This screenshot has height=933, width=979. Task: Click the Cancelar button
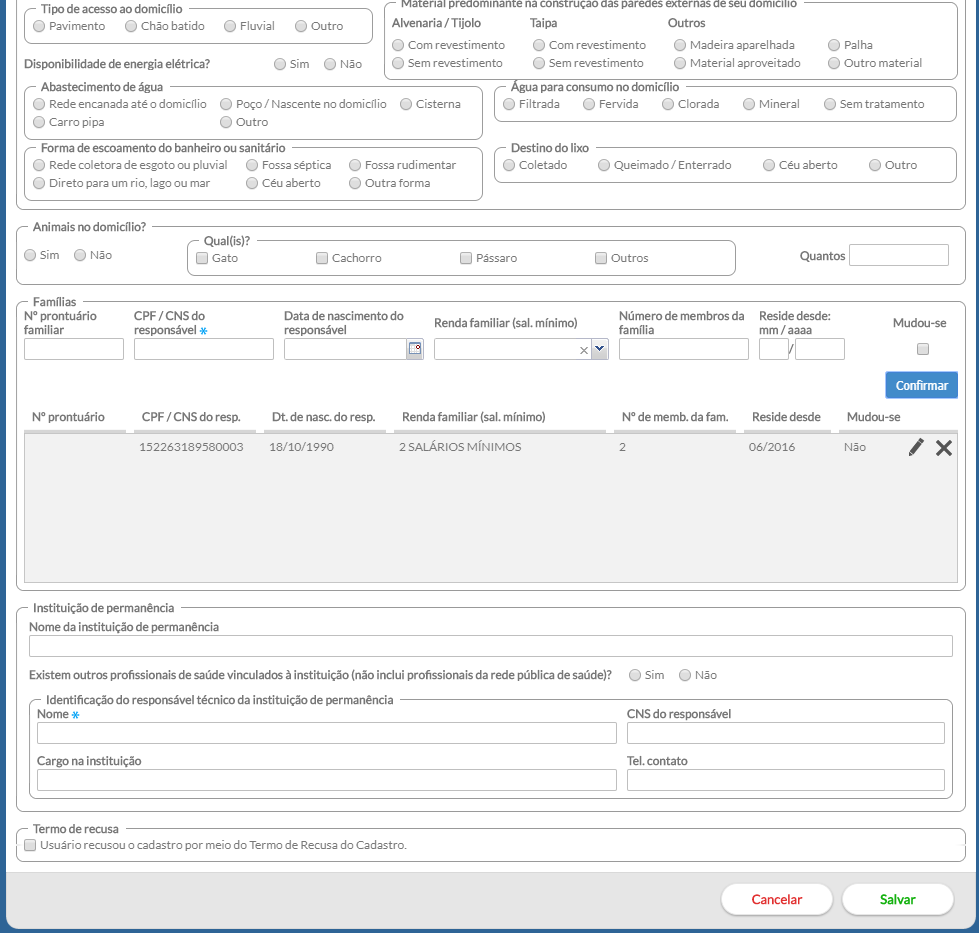pyautogui.click(x=777, y=900)
